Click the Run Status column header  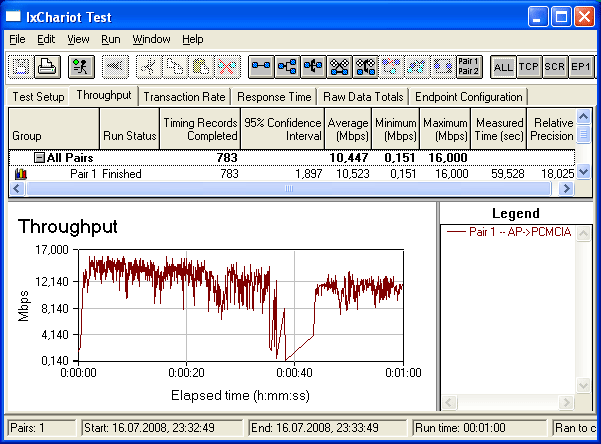(130, 129)
